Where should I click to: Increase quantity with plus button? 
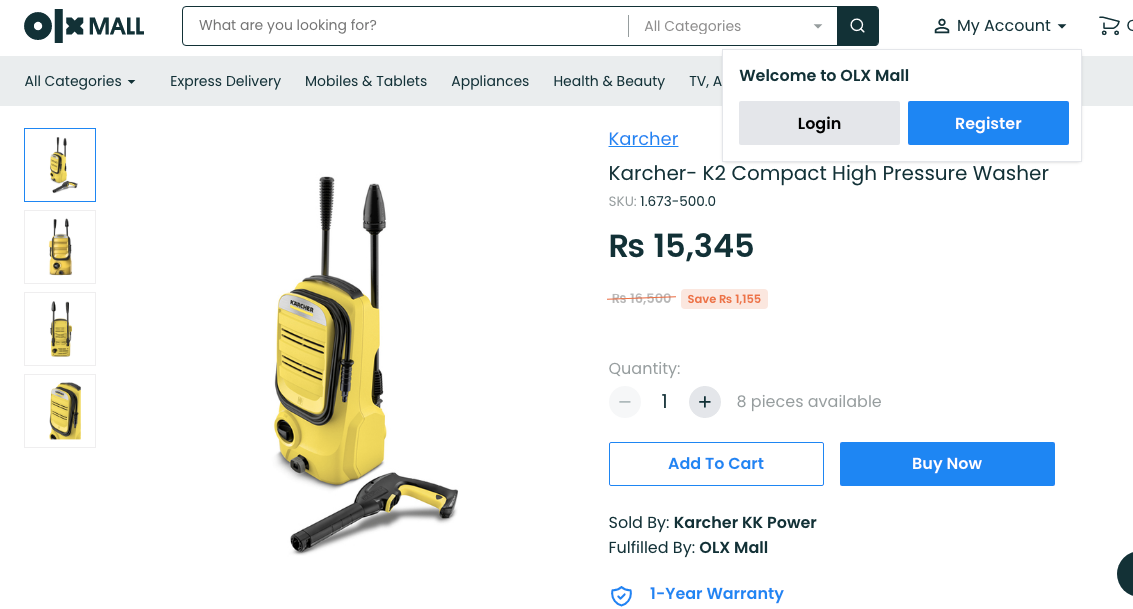pyautogui.click(x=705, y=402)
